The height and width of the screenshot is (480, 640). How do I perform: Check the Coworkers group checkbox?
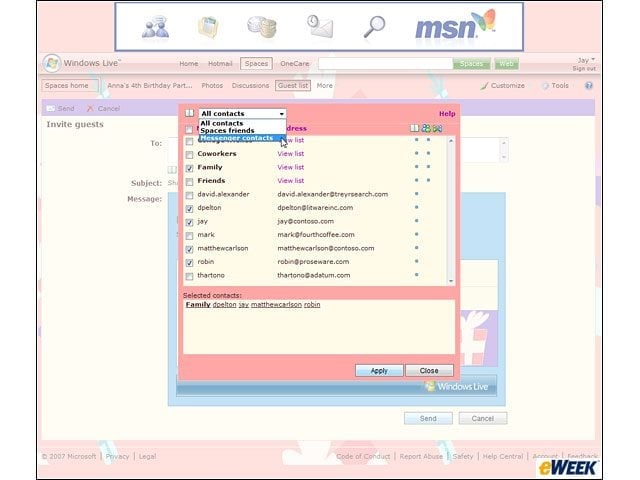pyautogui.click(x=189, y=155)
